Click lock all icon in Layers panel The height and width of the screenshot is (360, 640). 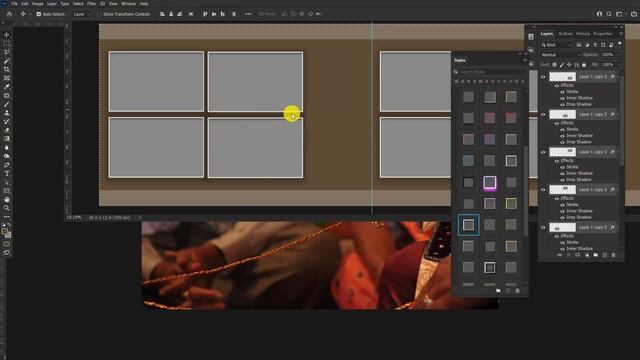click(584, 64)
